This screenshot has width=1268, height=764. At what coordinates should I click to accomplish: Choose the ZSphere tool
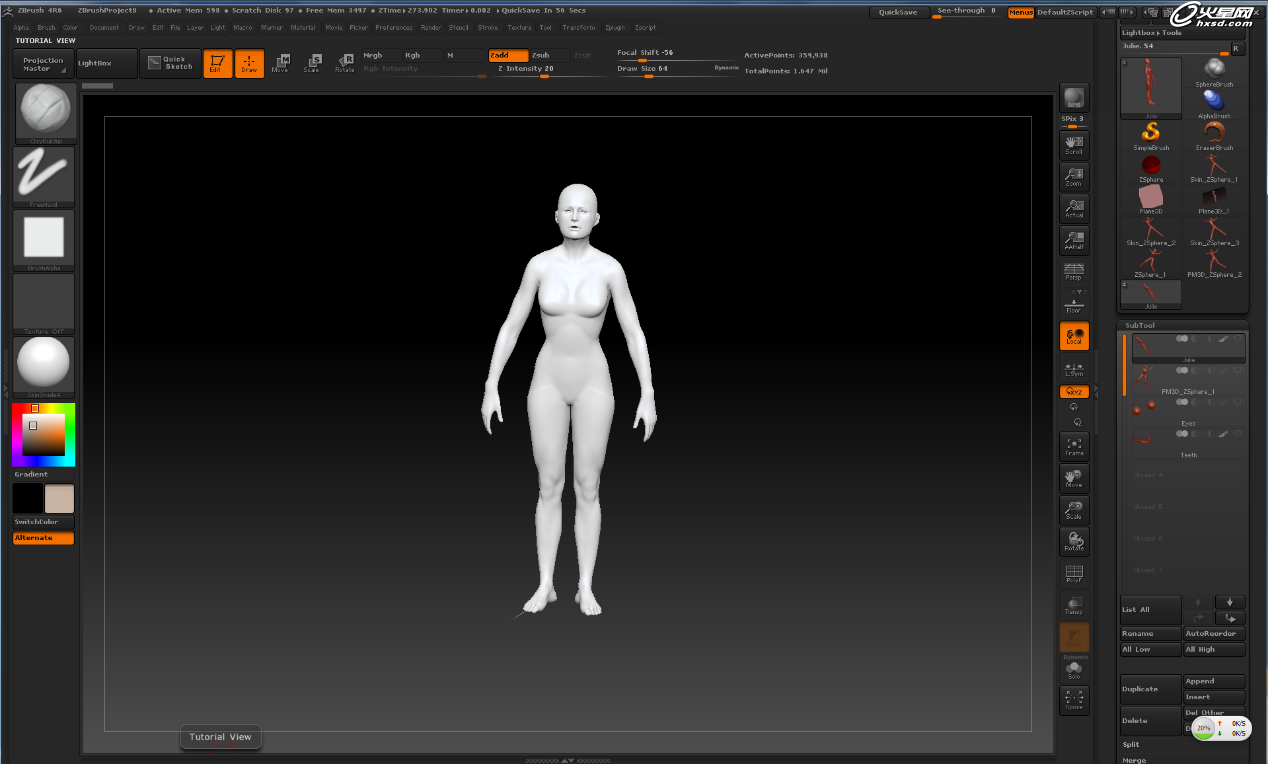[x=1151, y=168]
